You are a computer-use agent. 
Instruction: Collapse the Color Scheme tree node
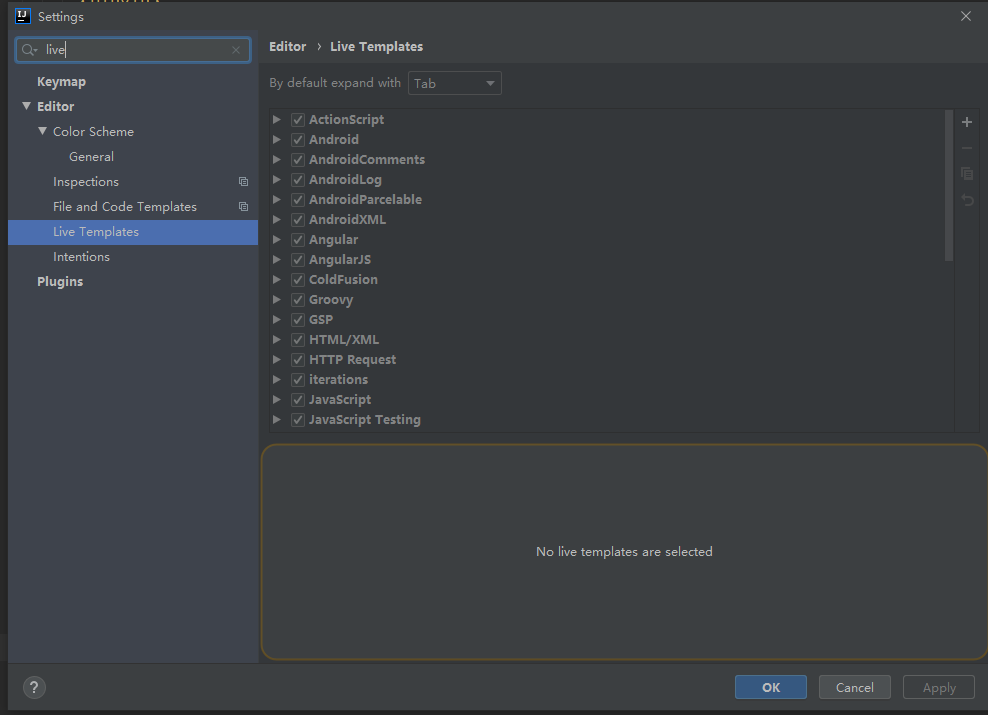(x=43, y=131)
